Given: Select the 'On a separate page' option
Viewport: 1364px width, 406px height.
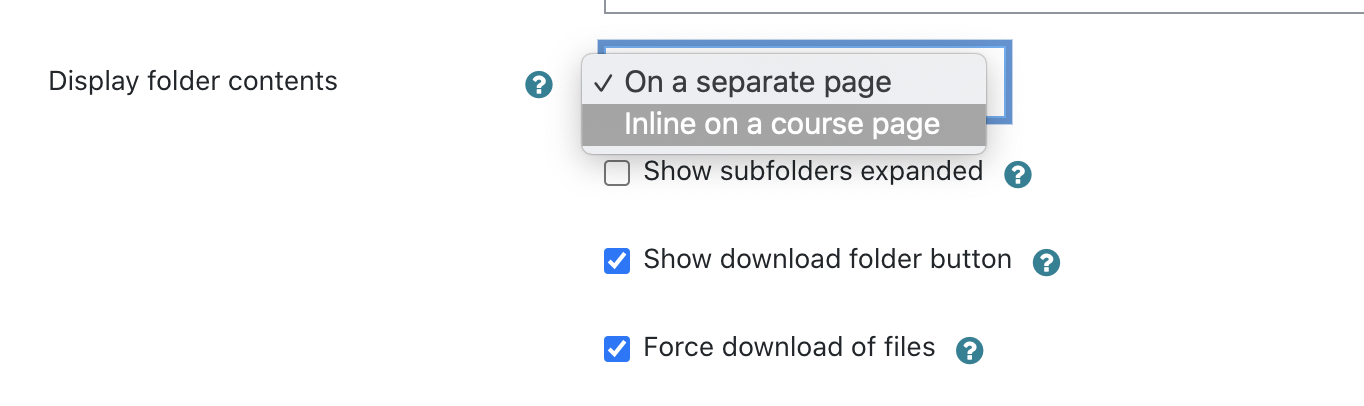Looking at the screenshot, I should pos(757,82).
